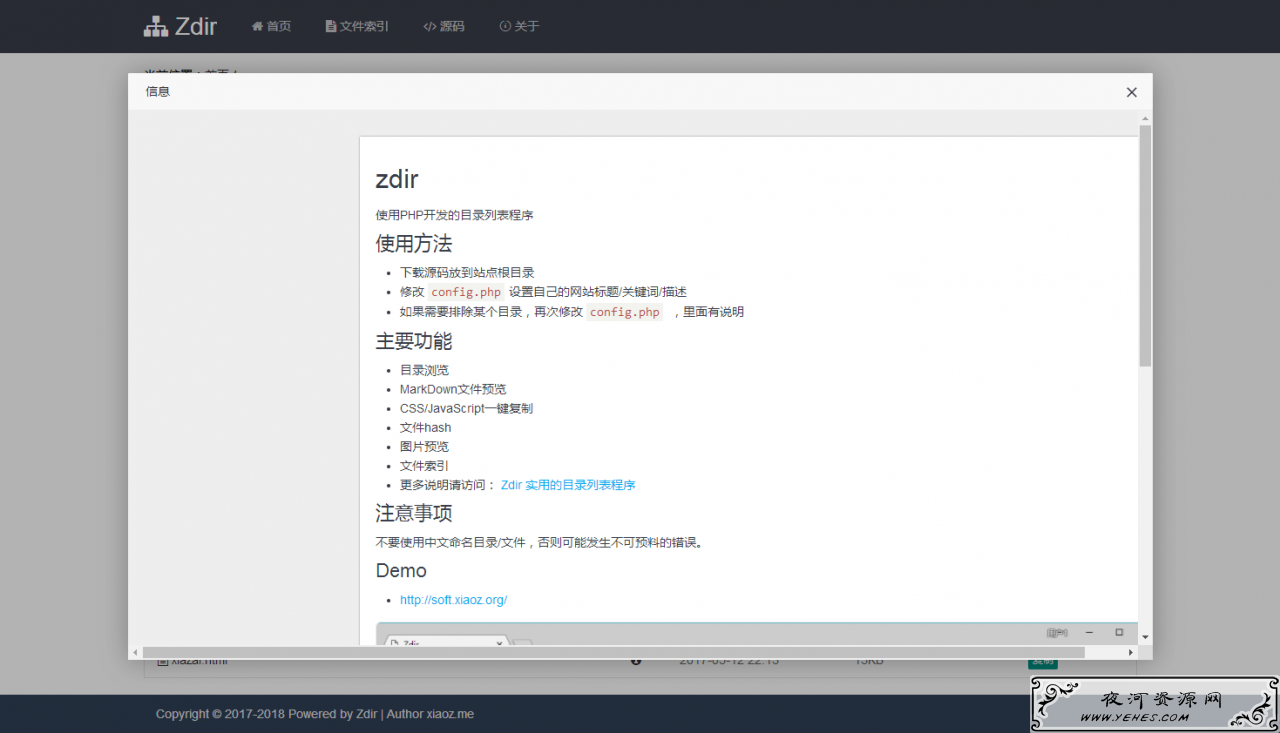Click the info icon in the background file row
The height and width of the screenshot is (733, 1280).
[636, 661]
